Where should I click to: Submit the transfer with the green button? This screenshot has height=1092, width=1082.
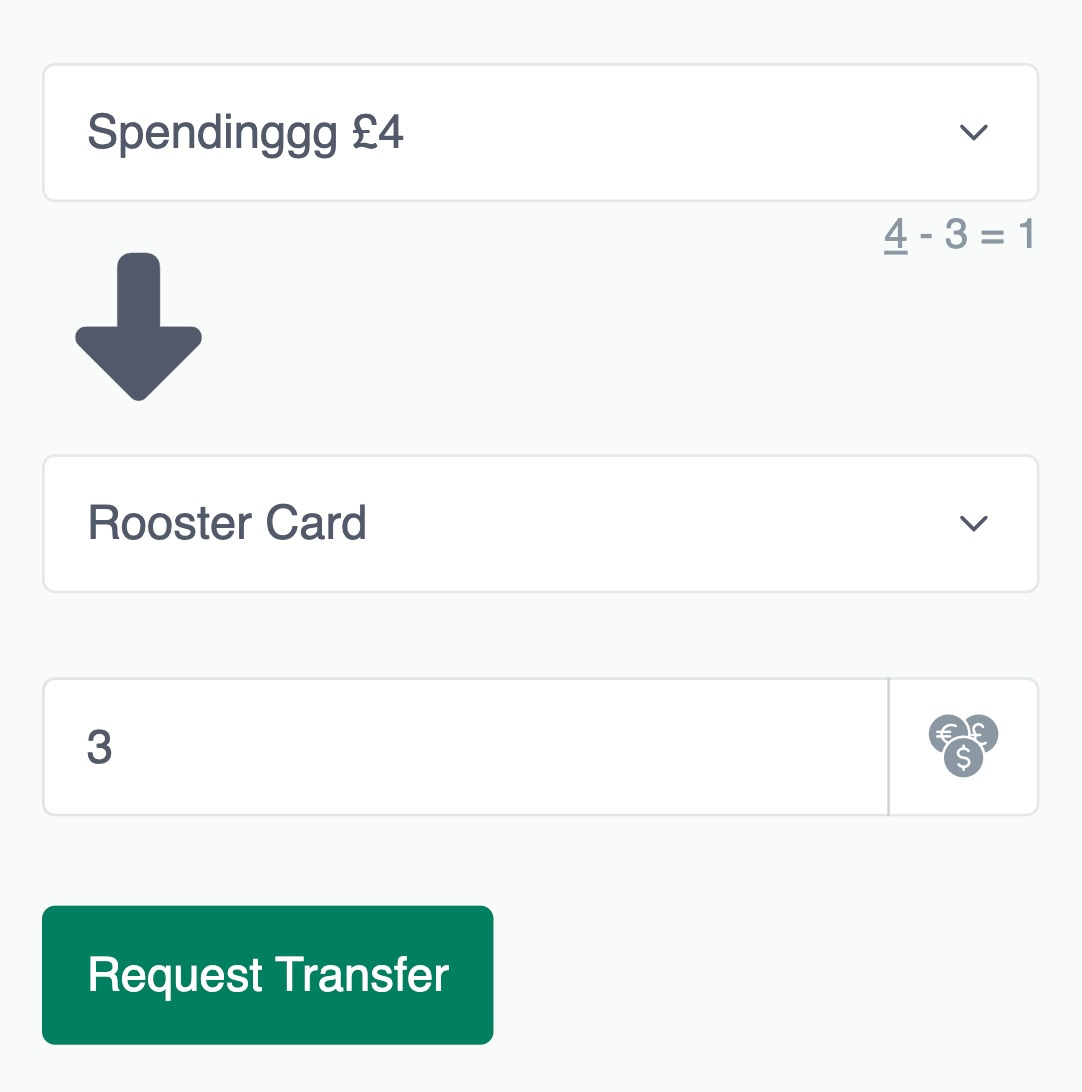pos(267,975)
